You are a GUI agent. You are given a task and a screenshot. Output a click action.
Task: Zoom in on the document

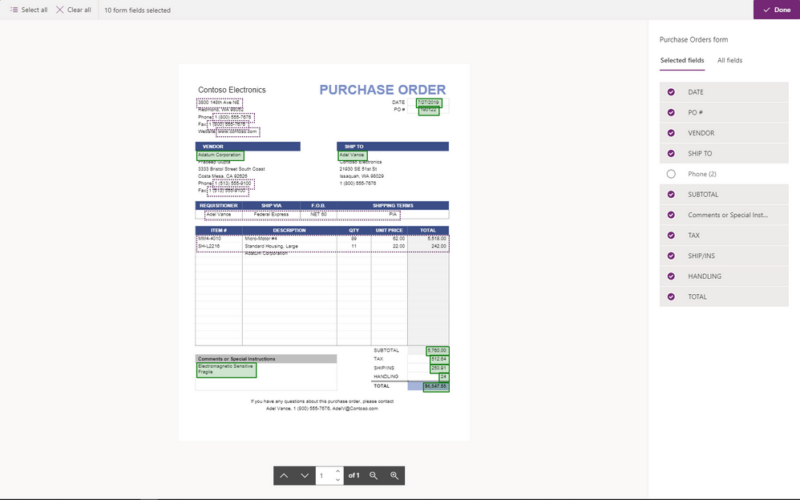(394, 476)
